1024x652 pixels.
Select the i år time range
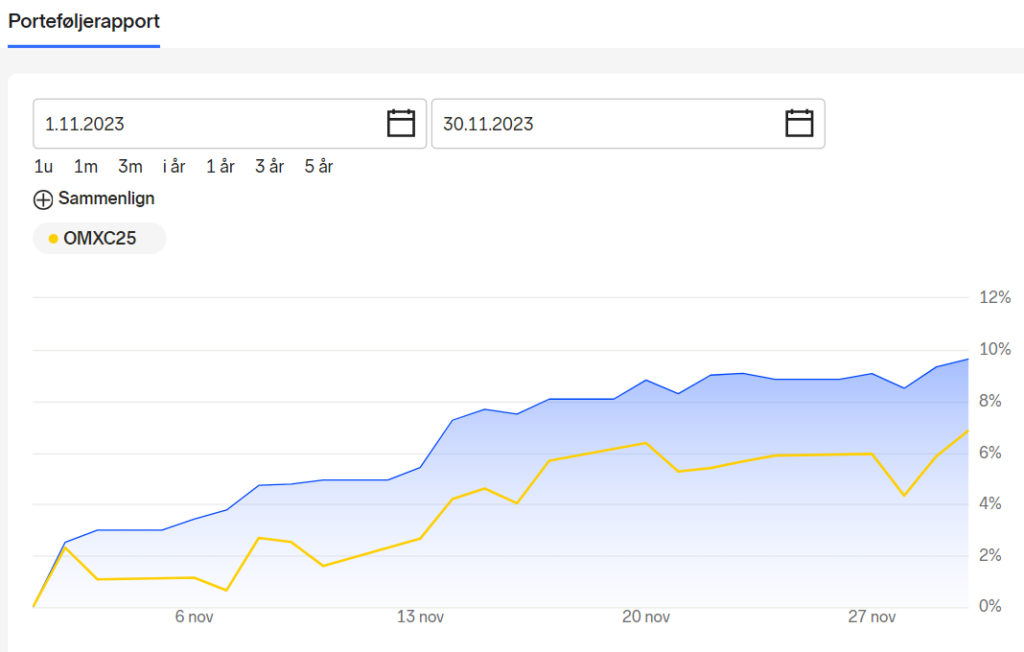(x=174, y=167)
